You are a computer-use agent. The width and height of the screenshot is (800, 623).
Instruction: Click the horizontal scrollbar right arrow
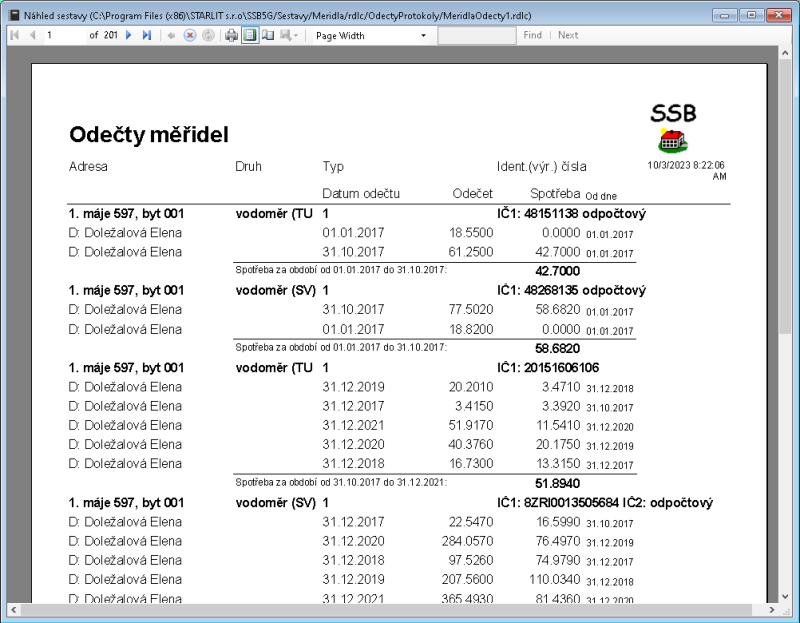click(x=770, y=611)
